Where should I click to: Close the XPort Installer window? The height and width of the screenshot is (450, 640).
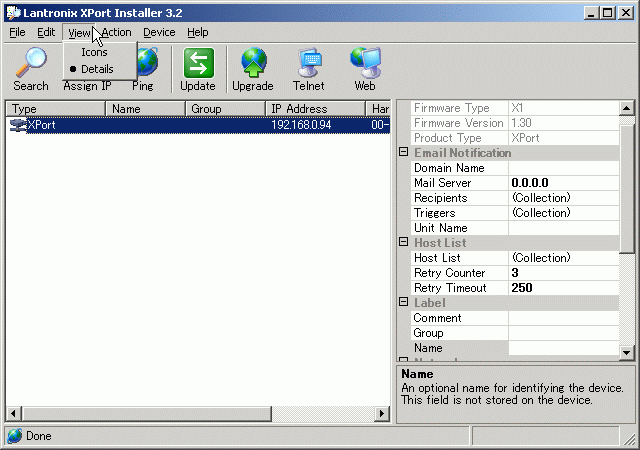(626, 13)
